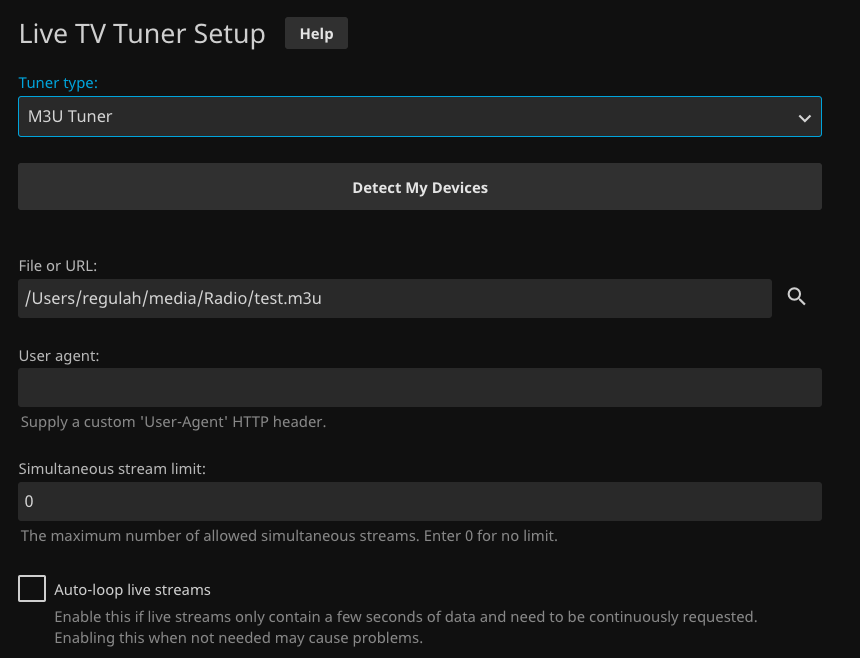Viewport: 860px width, 658px height.
Task: Click the maximum simultaneous streams hint text
Action: 289,536
